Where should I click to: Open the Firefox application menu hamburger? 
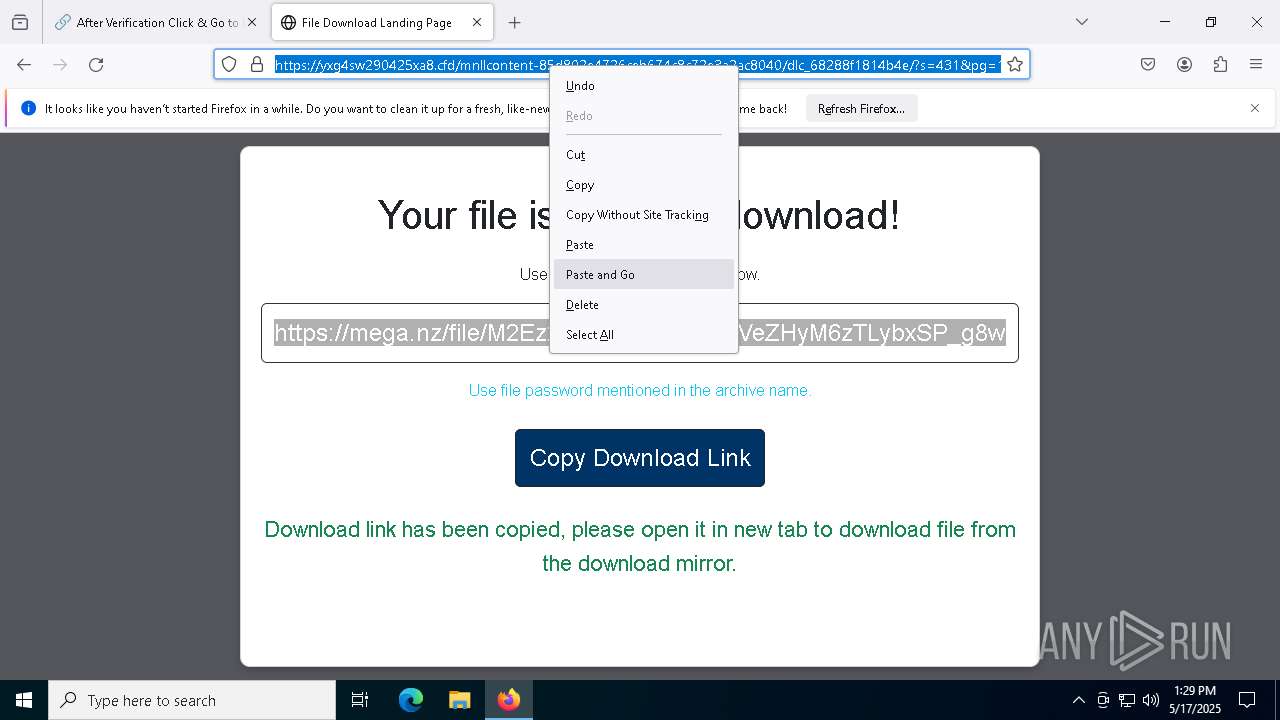pos(1256,65)
